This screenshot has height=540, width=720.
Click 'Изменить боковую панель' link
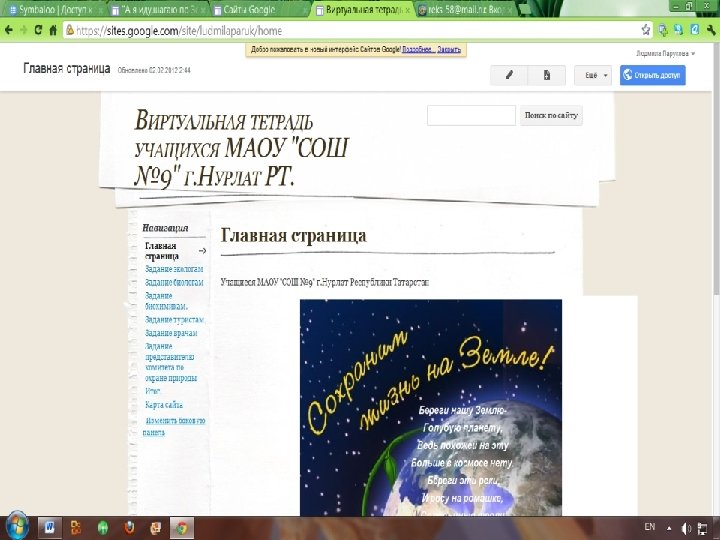pos(174,426)
